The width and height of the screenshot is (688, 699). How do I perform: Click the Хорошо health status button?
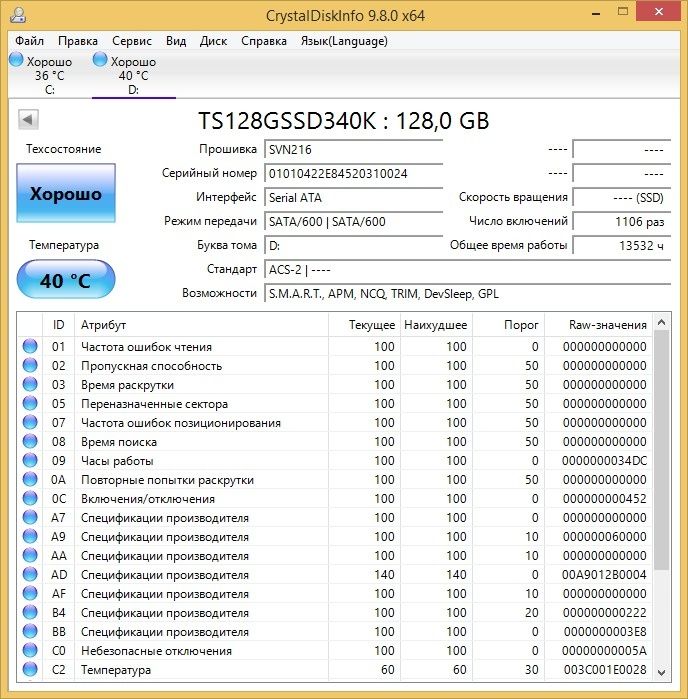(x=66, y=193)
